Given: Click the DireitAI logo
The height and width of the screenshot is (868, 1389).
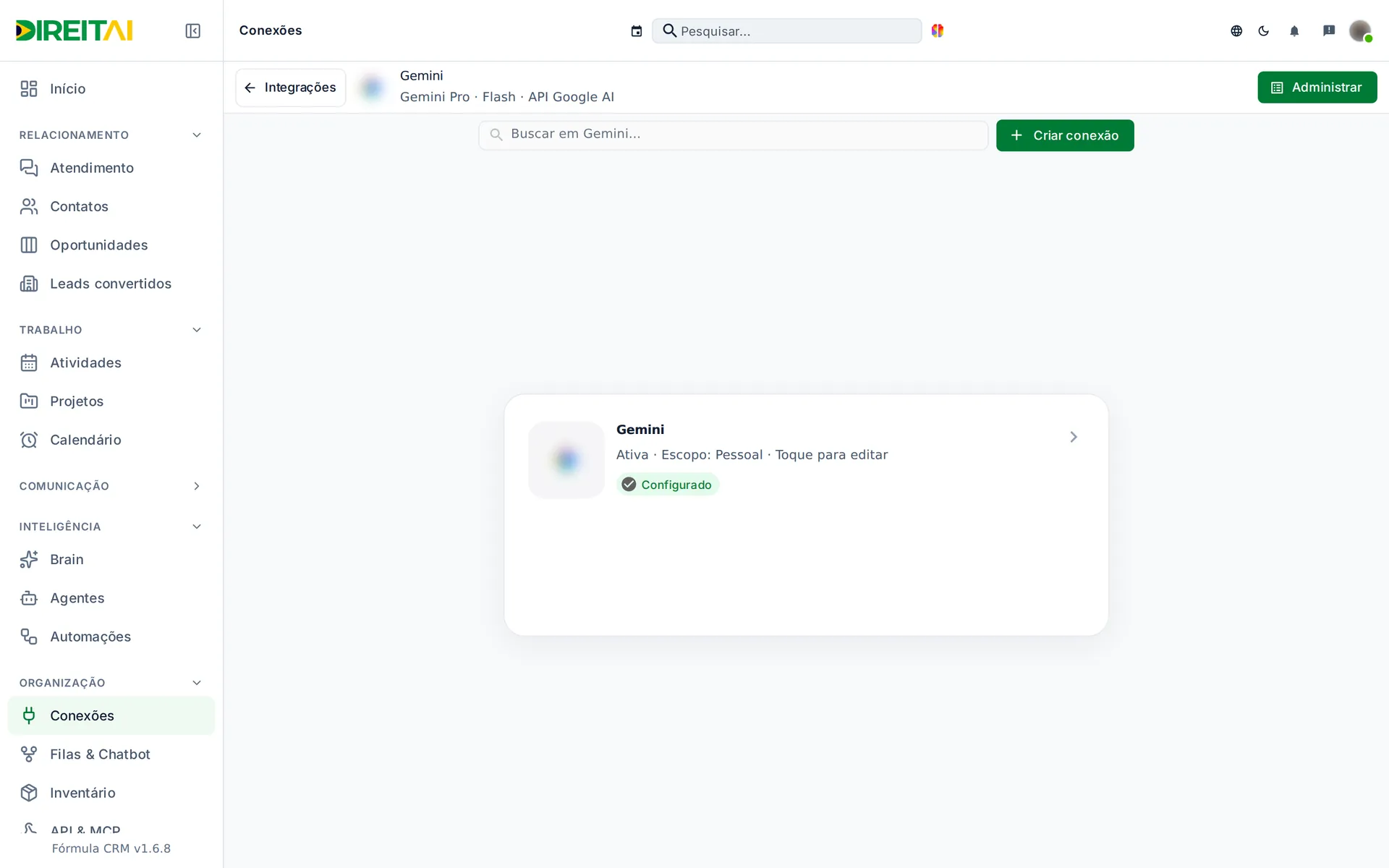Looking at the screenshot, I should 75,30.
